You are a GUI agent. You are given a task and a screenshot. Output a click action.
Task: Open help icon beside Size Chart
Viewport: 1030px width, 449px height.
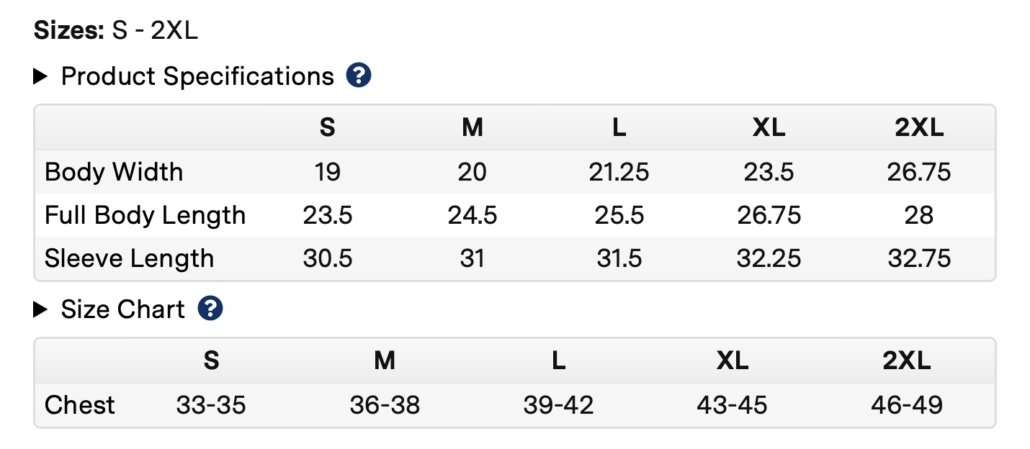(210, 309)
